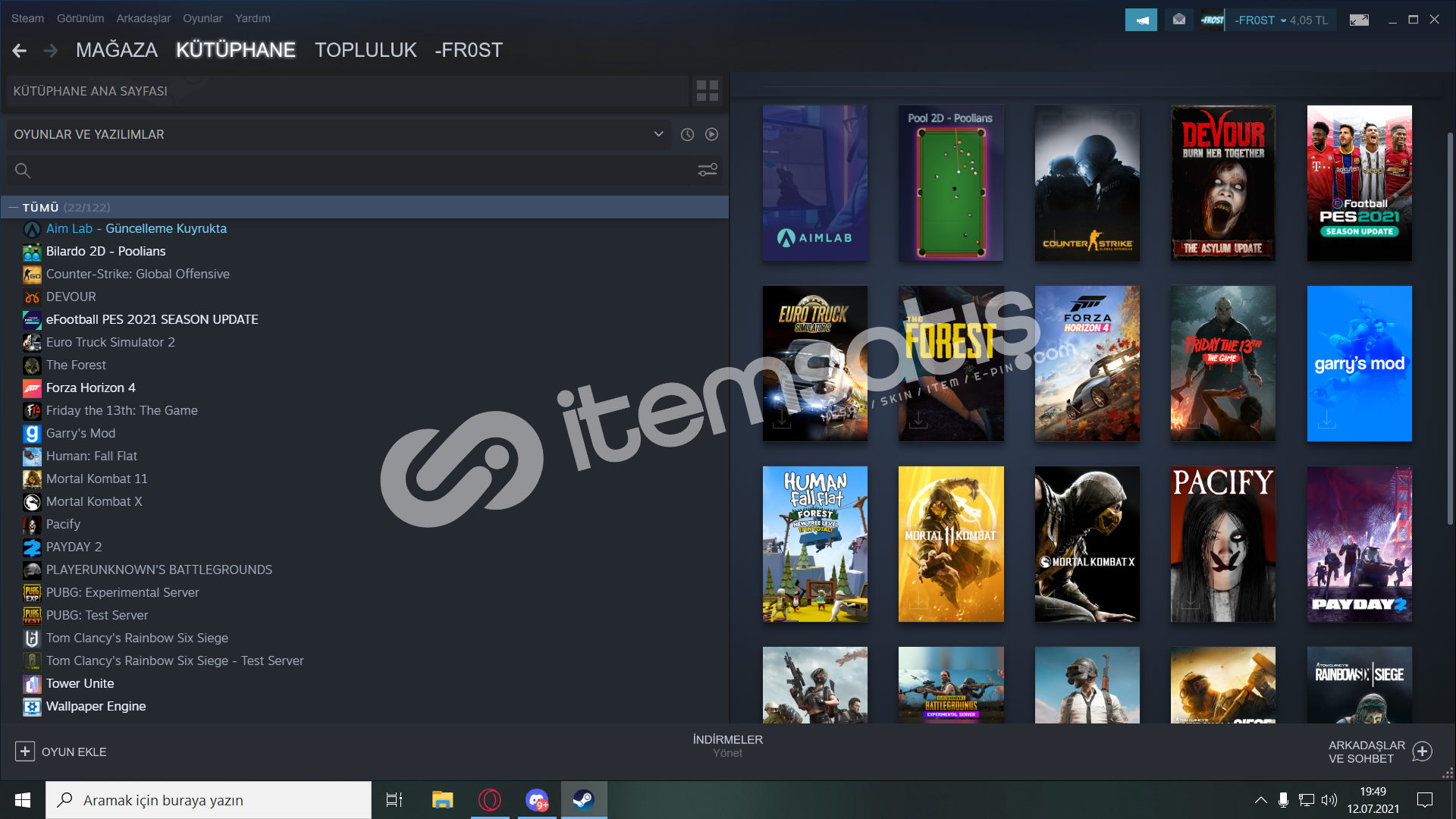Open İNDİRMELER Yönet downloads
This screenshot has width=1456, height=819.
point(728,745)
